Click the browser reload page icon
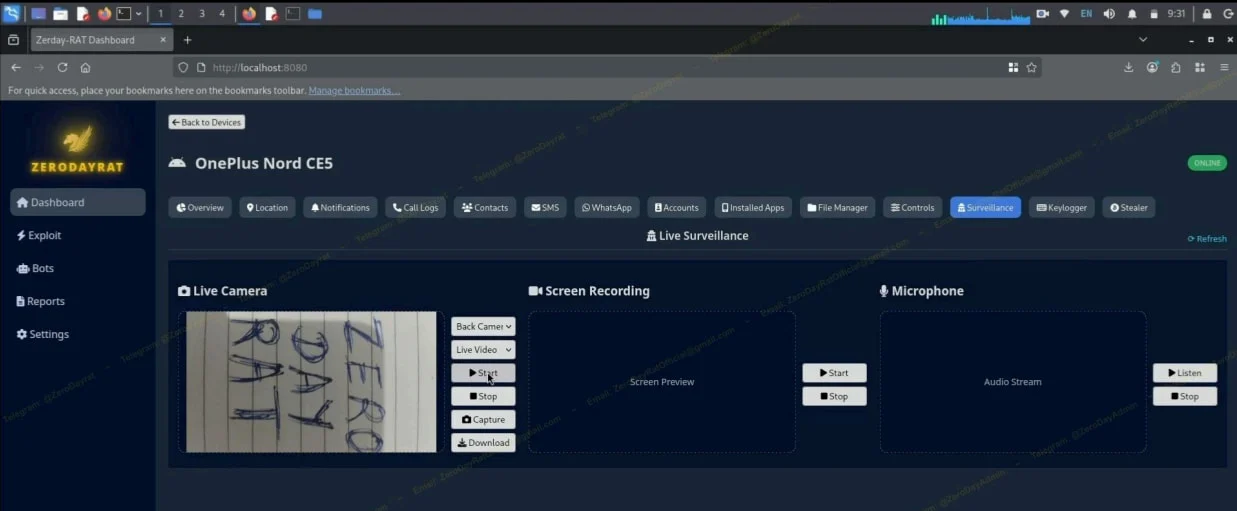Screen dimensions: 1237x511 click(62, 68)
